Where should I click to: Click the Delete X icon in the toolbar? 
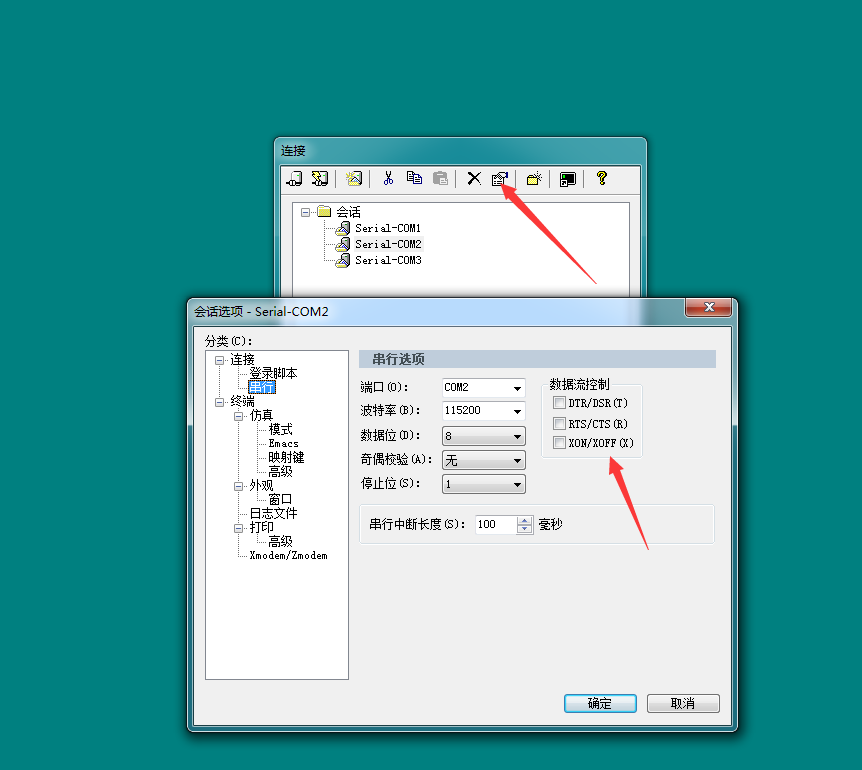[474, 179]
